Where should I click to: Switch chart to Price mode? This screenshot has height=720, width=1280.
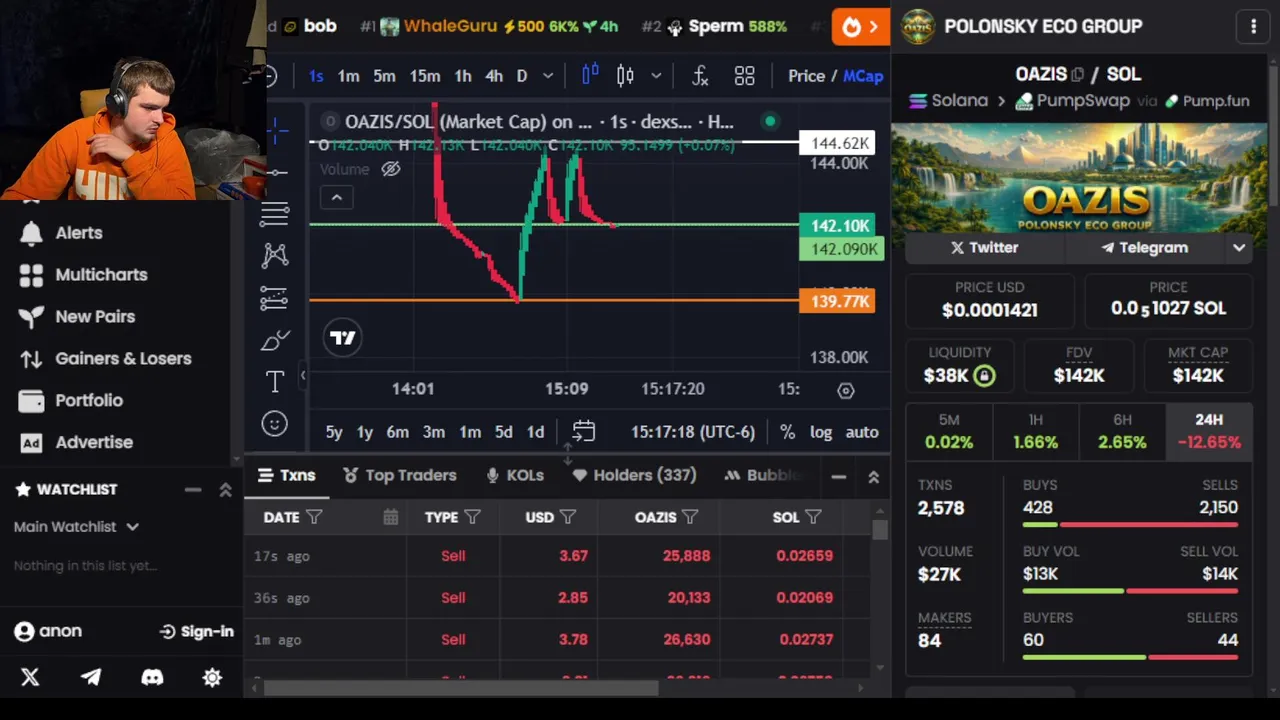(806, 76)
